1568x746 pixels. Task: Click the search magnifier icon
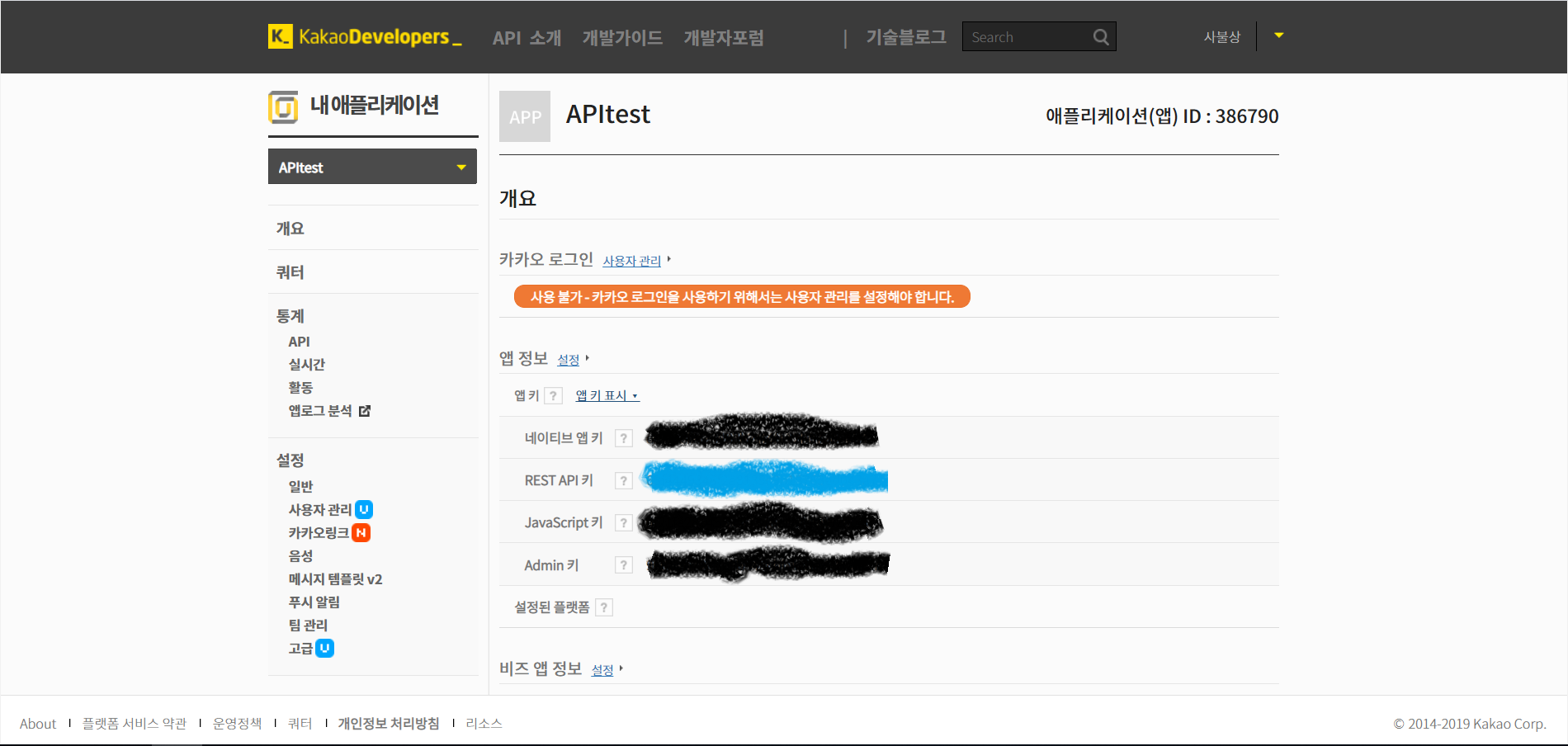[1101, 37]
